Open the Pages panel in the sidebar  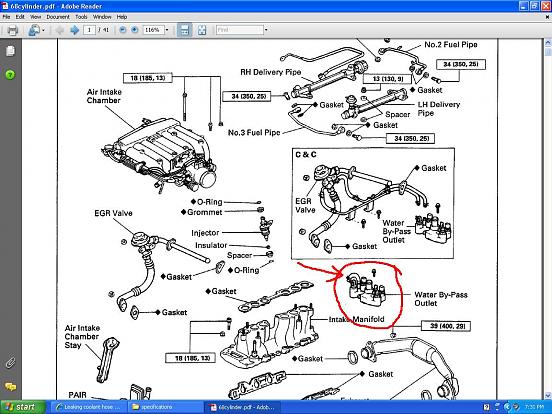tap(10, 51)
